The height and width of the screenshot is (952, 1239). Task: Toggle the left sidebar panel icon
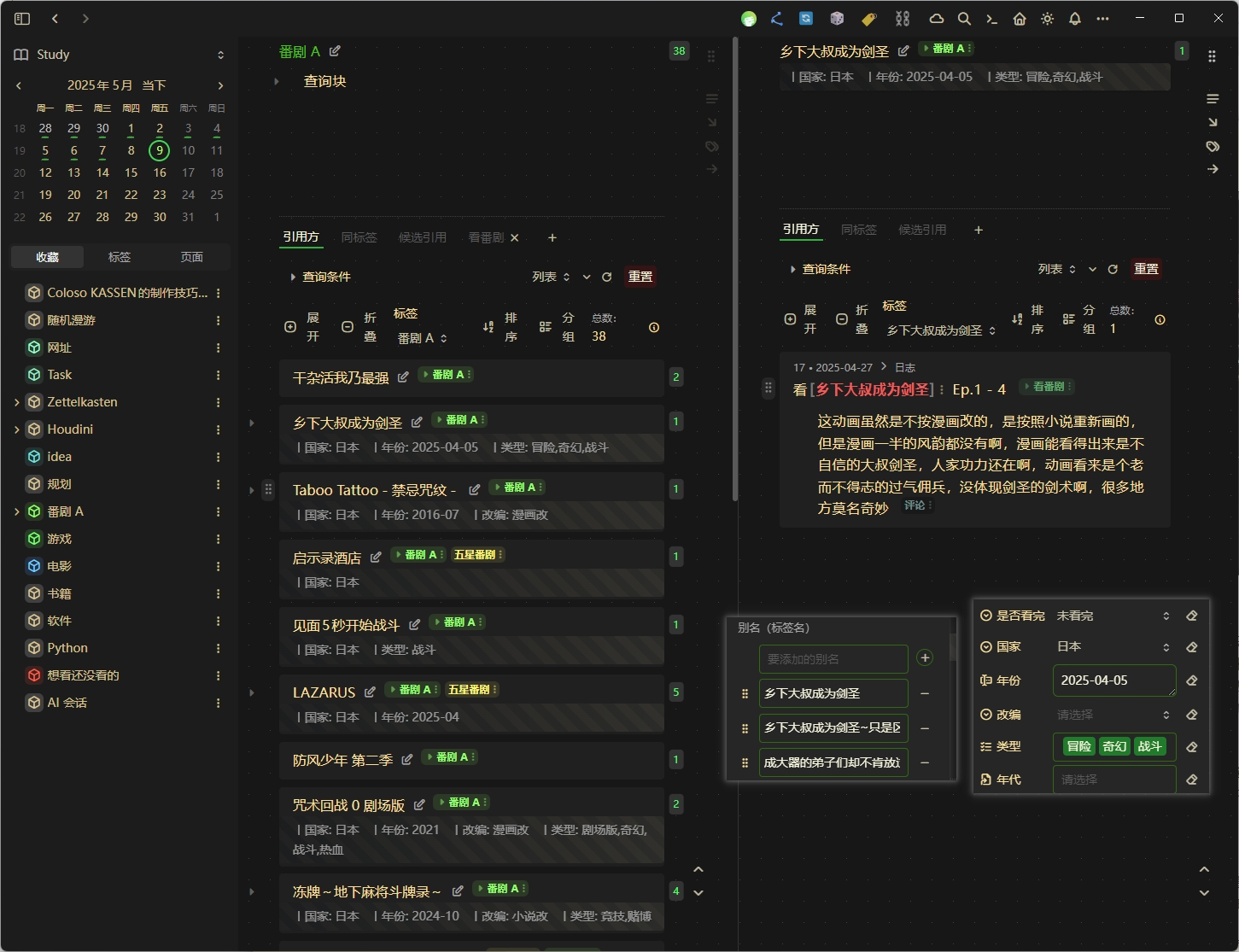[x=22, y=19]
